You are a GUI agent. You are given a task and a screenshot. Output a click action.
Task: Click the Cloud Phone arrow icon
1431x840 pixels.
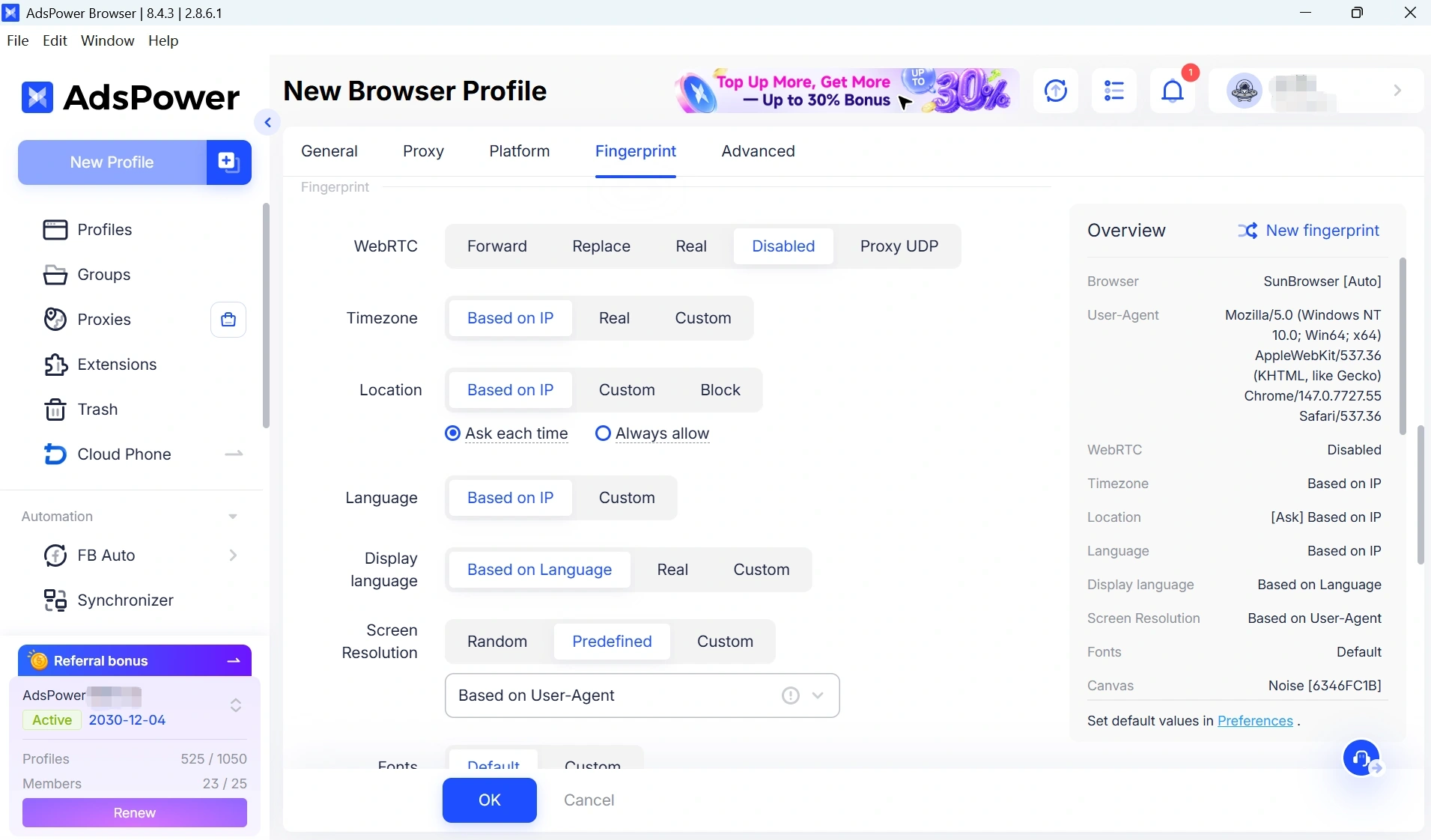tap(234, 454)
